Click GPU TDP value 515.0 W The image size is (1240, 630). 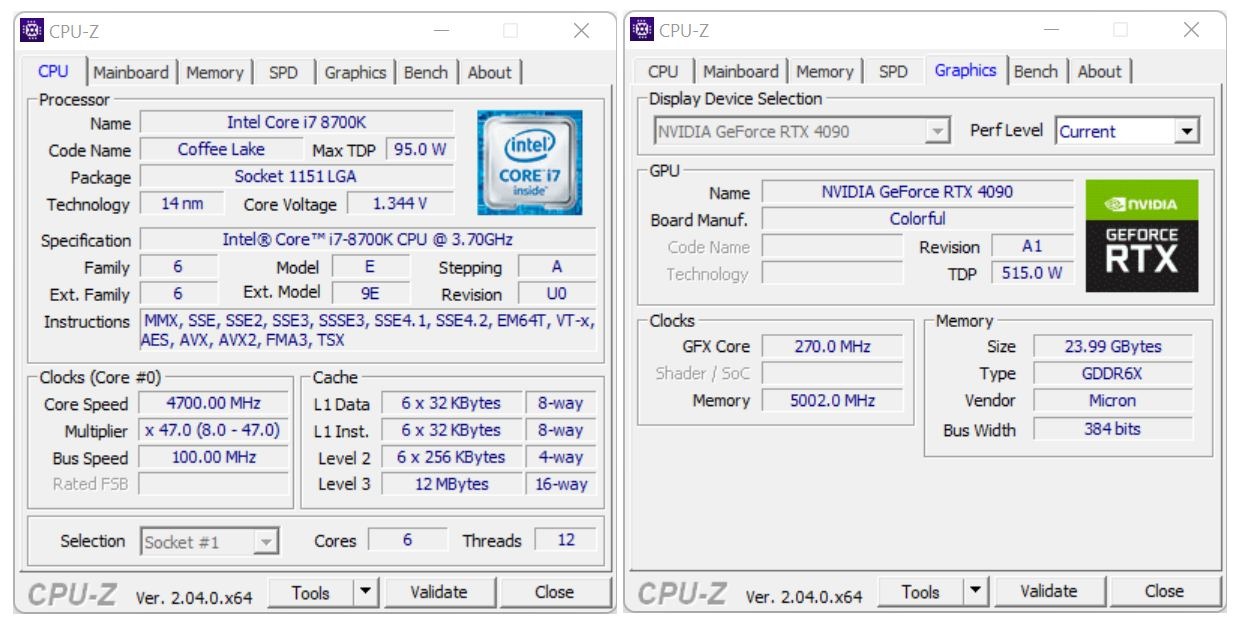(x=1032, y=273)
